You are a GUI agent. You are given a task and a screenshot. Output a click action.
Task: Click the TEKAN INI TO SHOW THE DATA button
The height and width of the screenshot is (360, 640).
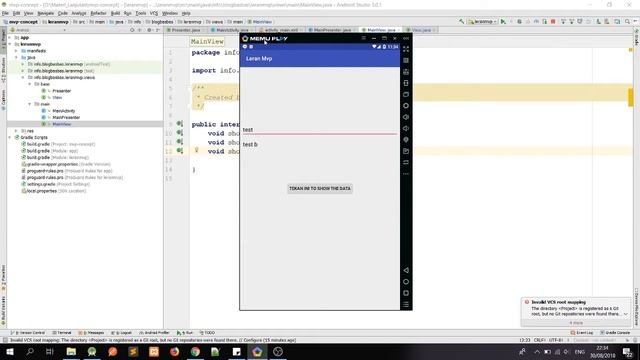click(x=320, y=189)
